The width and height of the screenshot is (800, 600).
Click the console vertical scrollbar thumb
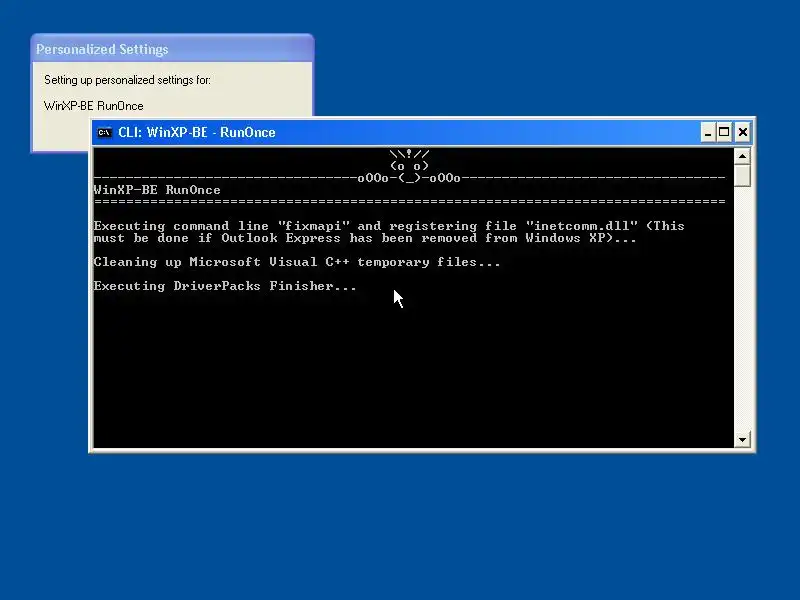(x=742, y=176)
